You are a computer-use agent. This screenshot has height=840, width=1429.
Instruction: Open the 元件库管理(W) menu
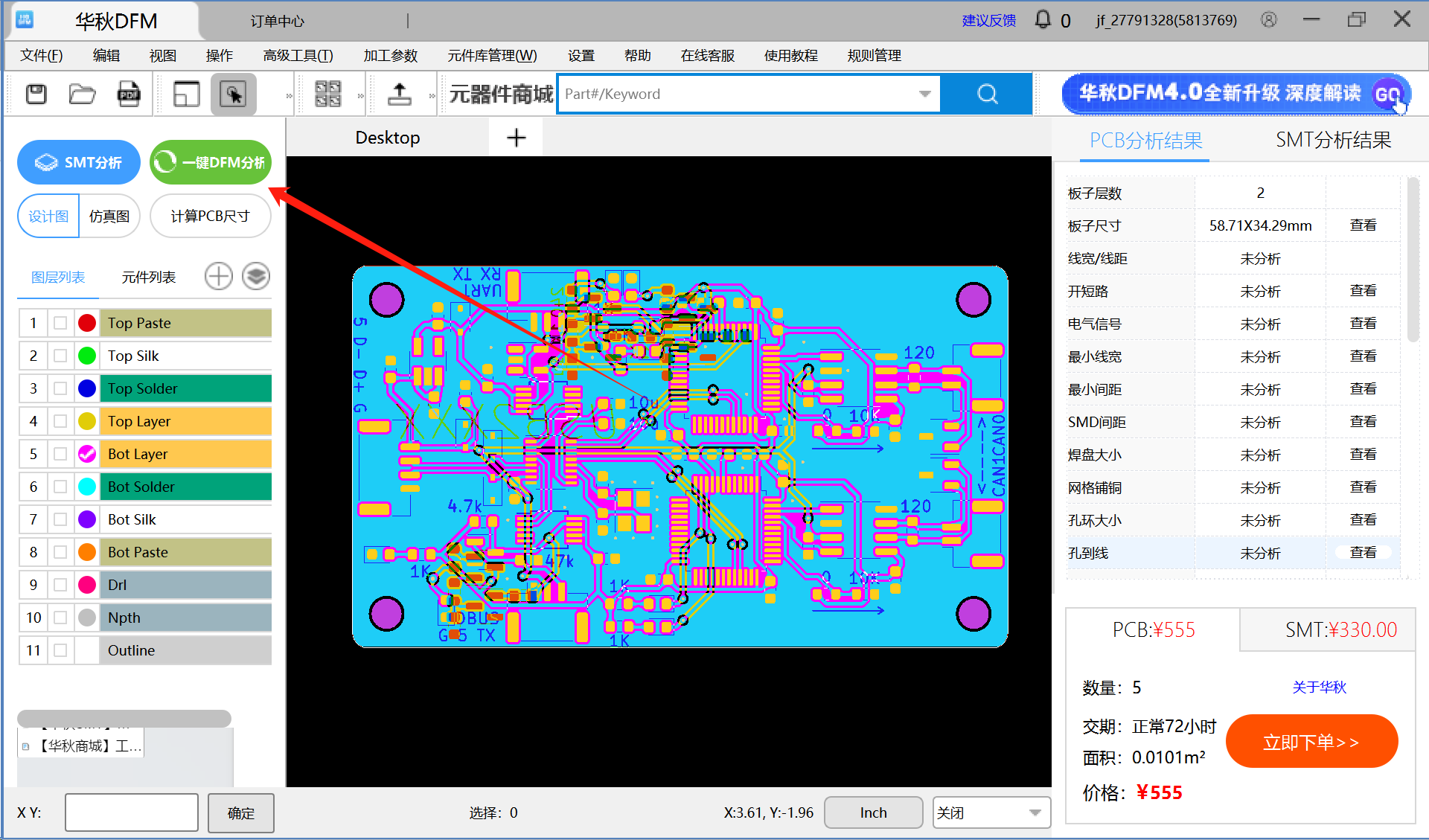[x=492, y=56]
